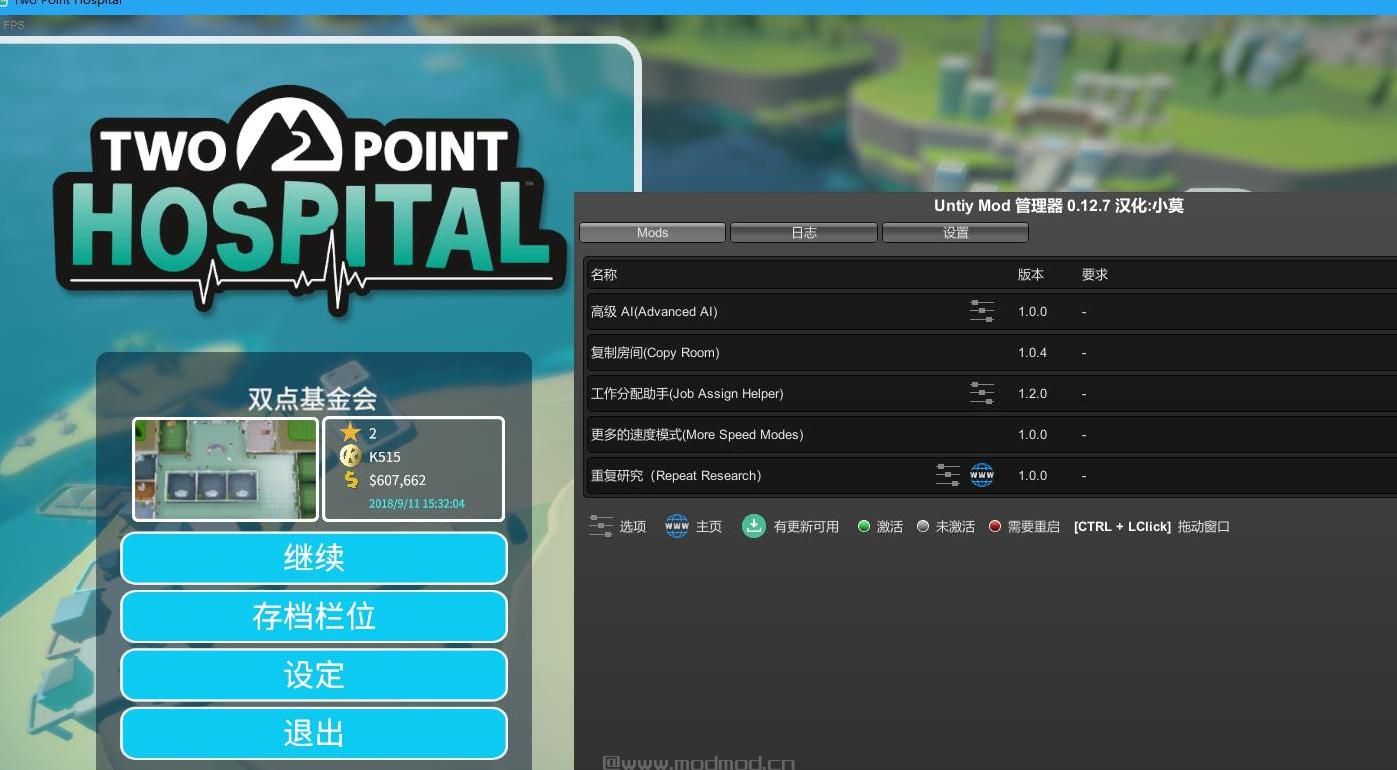
Task: Click the $607,662 money value
Action: coord(397,480)
